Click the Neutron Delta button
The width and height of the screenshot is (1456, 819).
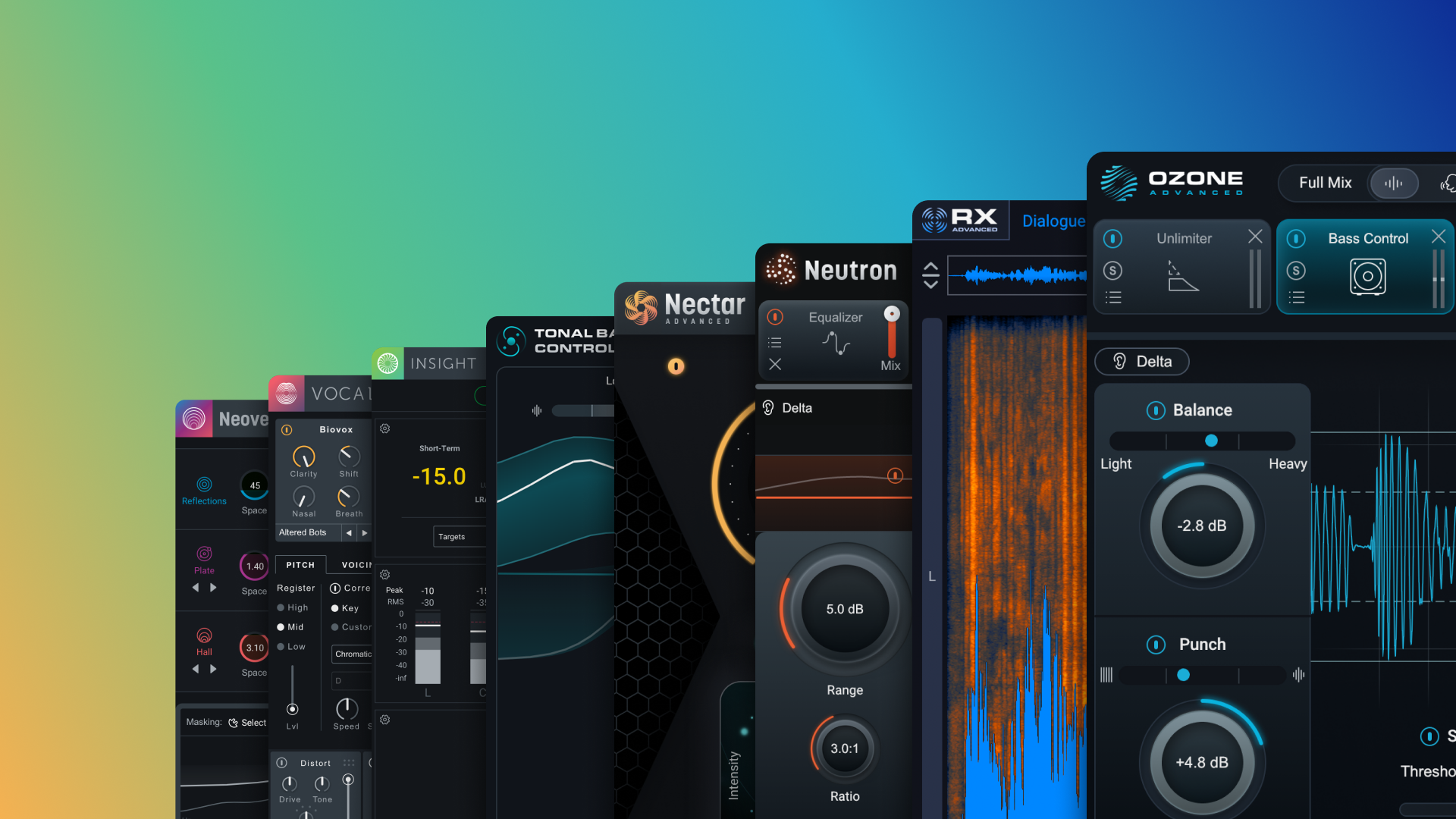point(787,408)
